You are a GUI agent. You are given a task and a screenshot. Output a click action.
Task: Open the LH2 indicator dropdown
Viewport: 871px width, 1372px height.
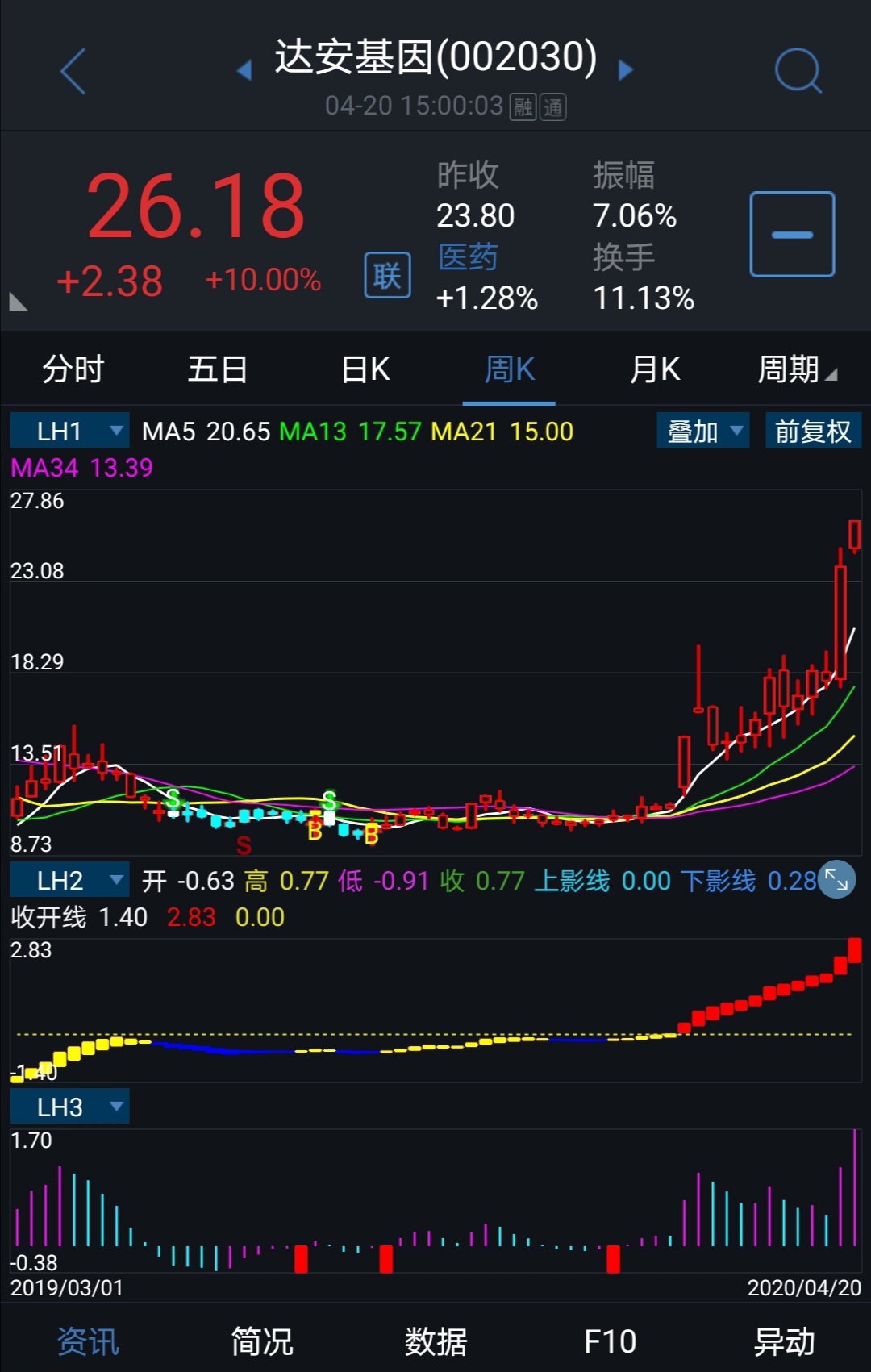[69, 880]
